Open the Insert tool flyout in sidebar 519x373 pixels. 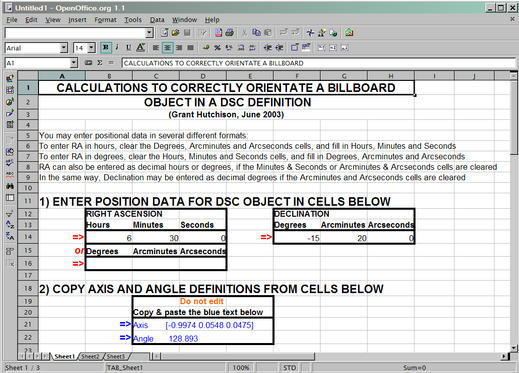click(10, 78)
